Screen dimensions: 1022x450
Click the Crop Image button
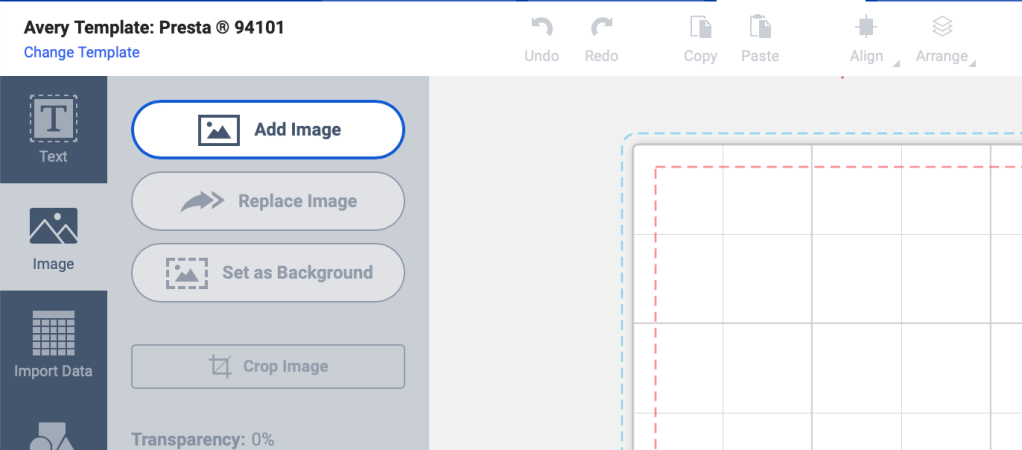(x=268, y=366)
